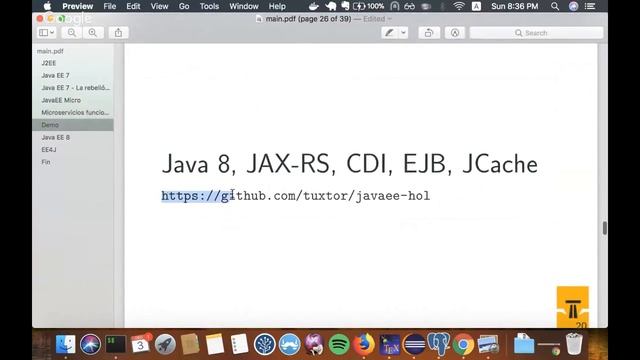
Task: Open Terminal from the dock
Action: pyautogui.click(x=116, y=344)
